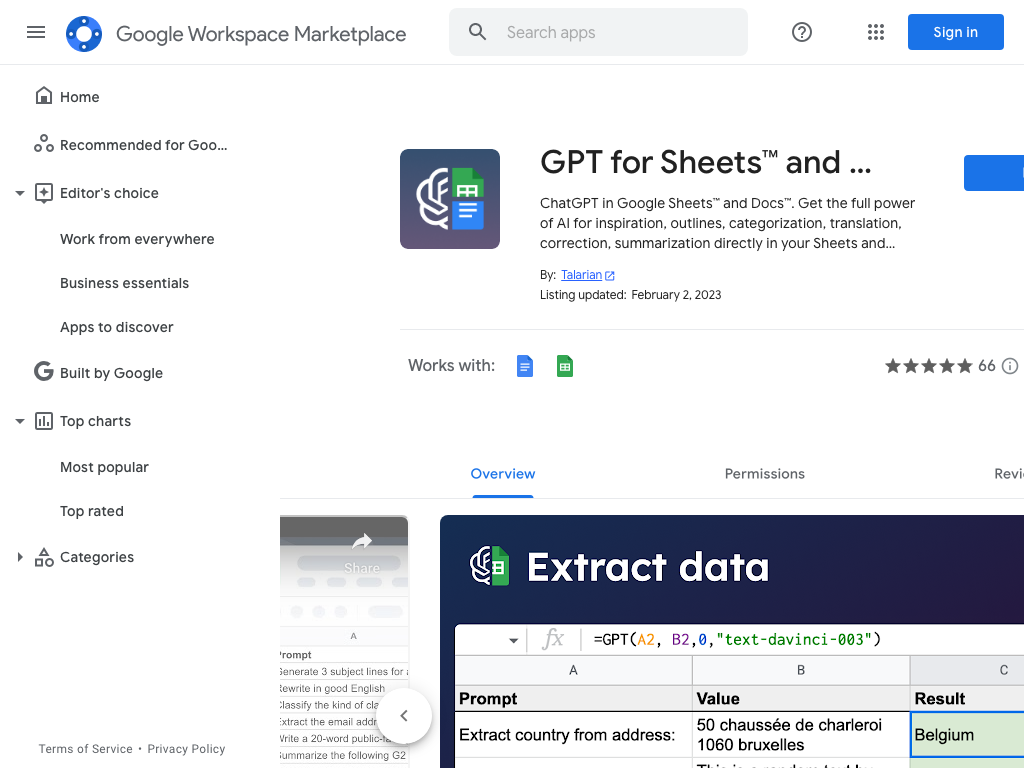Click the blue Install button
This screenshot has width=1024, height=768.
(x=994, y=173)
